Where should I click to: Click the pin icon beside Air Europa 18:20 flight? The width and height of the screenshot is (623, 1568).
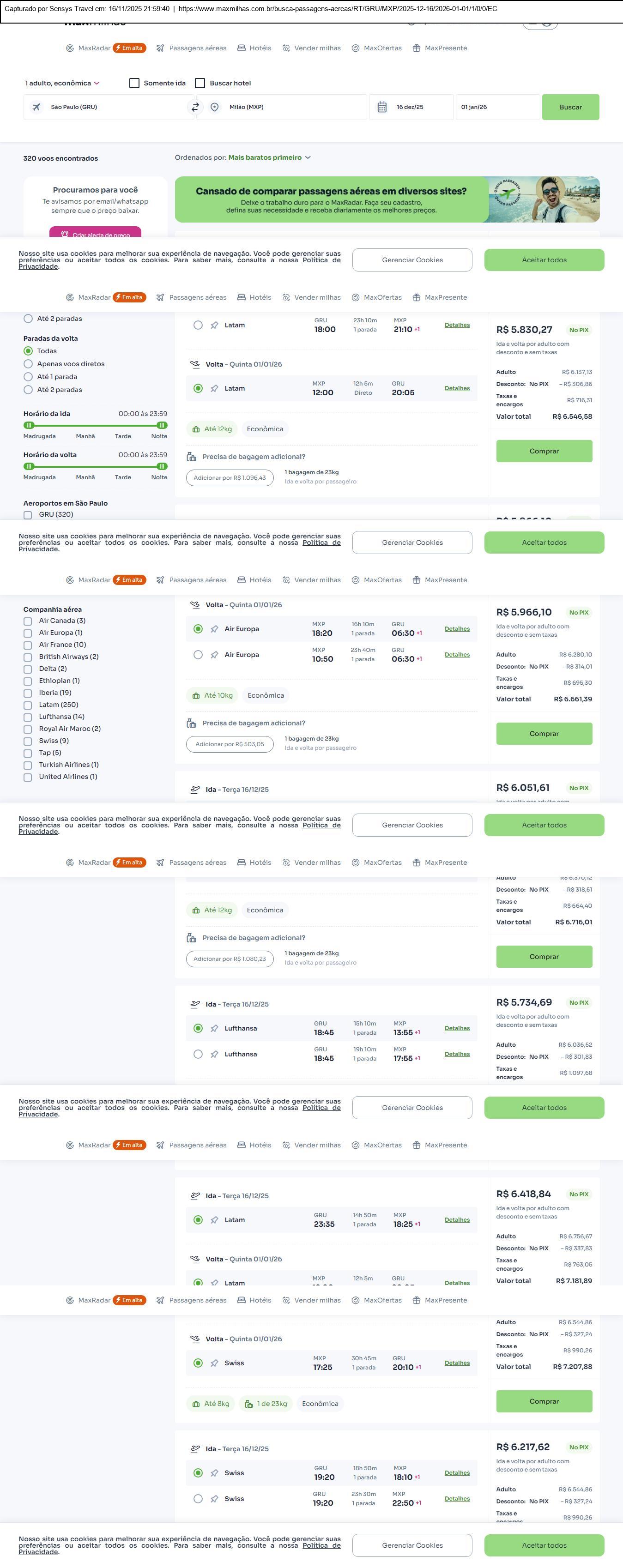(214, 629)
